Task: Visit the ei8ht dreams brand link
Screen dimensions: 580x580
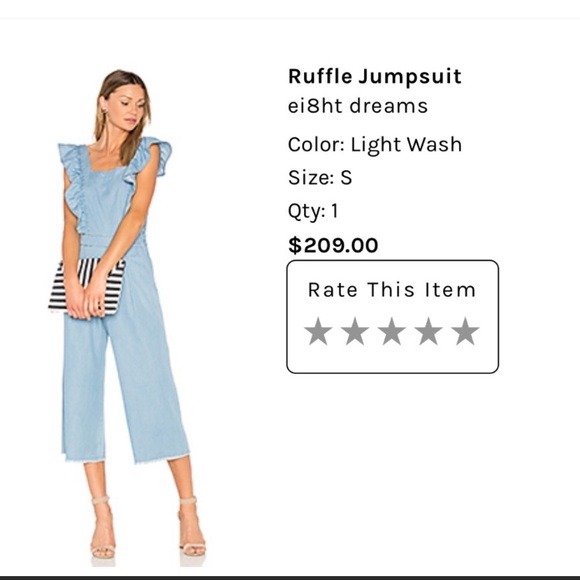Action: (x=358, y=106)
